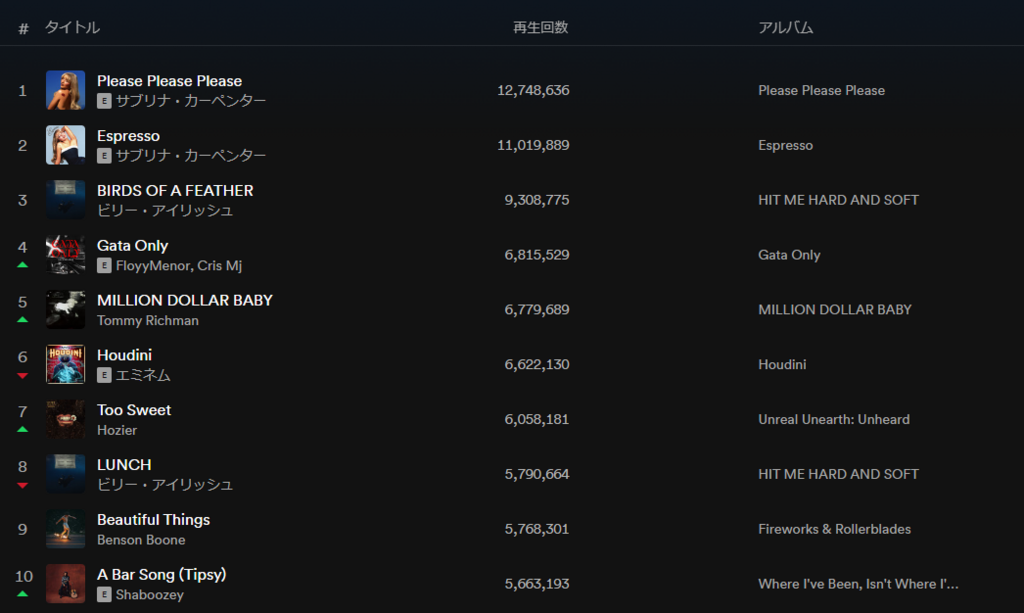Click green up arrow under rank 4
Image resolution: width=1024 pixels, height=613 pixels.
22,265
